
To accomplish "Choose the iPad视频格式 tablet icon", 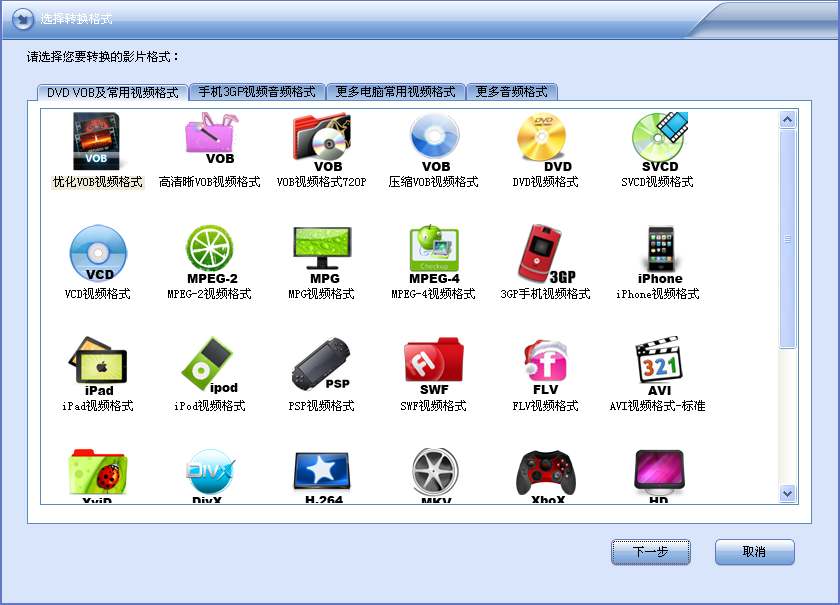I will point(98,366).
